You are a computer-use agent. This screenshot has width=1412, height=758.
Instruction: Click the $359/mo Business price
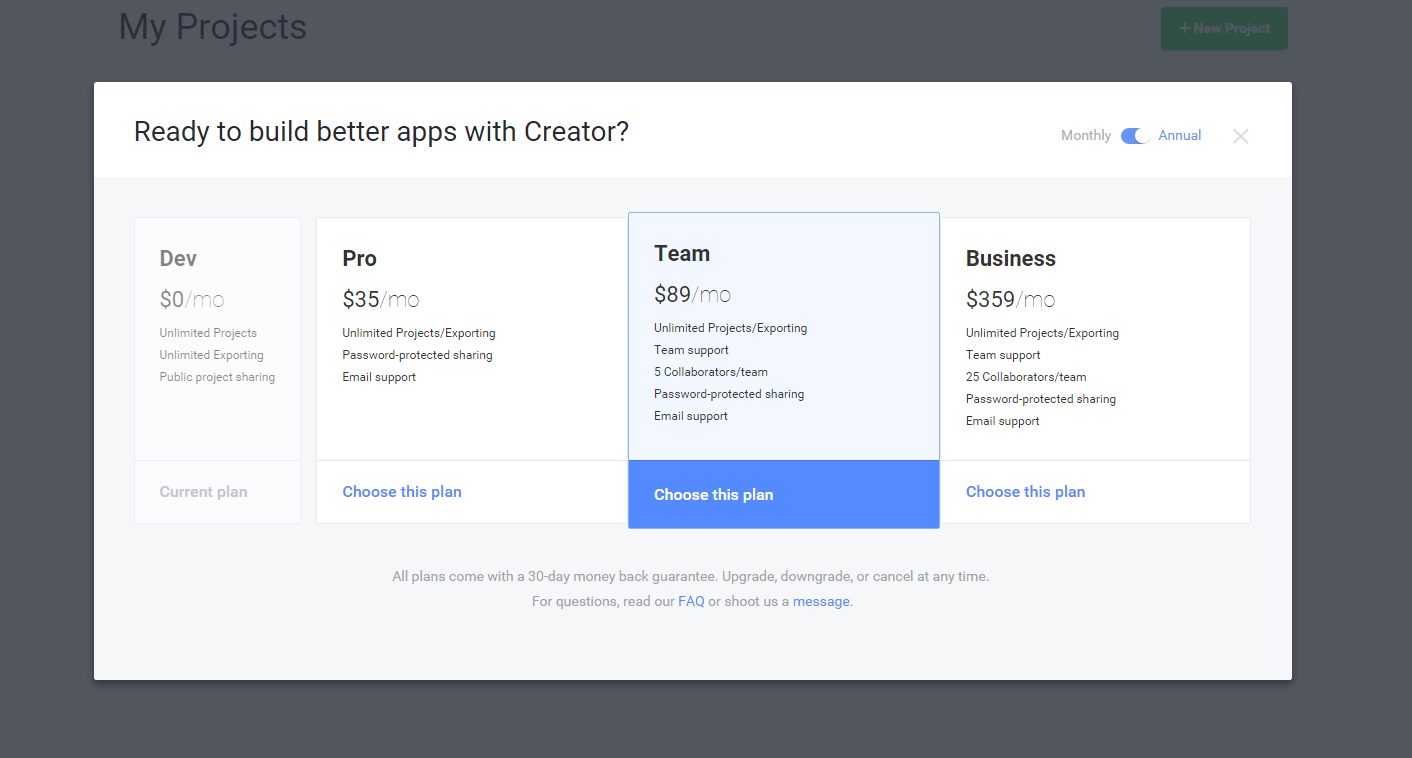pyautogui.click(x=1010, y=300)
